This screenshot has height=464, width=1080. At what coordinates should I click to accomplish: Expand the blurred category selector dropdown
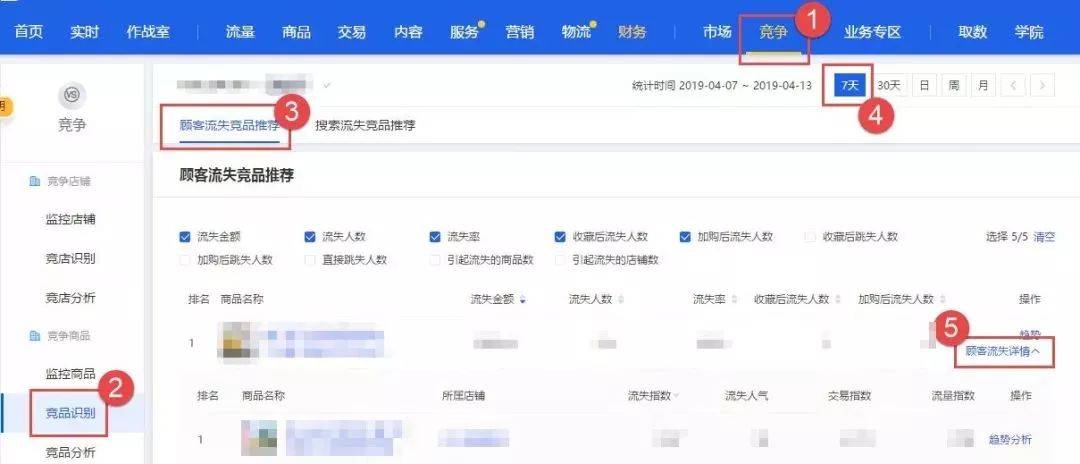click(327, 86)
